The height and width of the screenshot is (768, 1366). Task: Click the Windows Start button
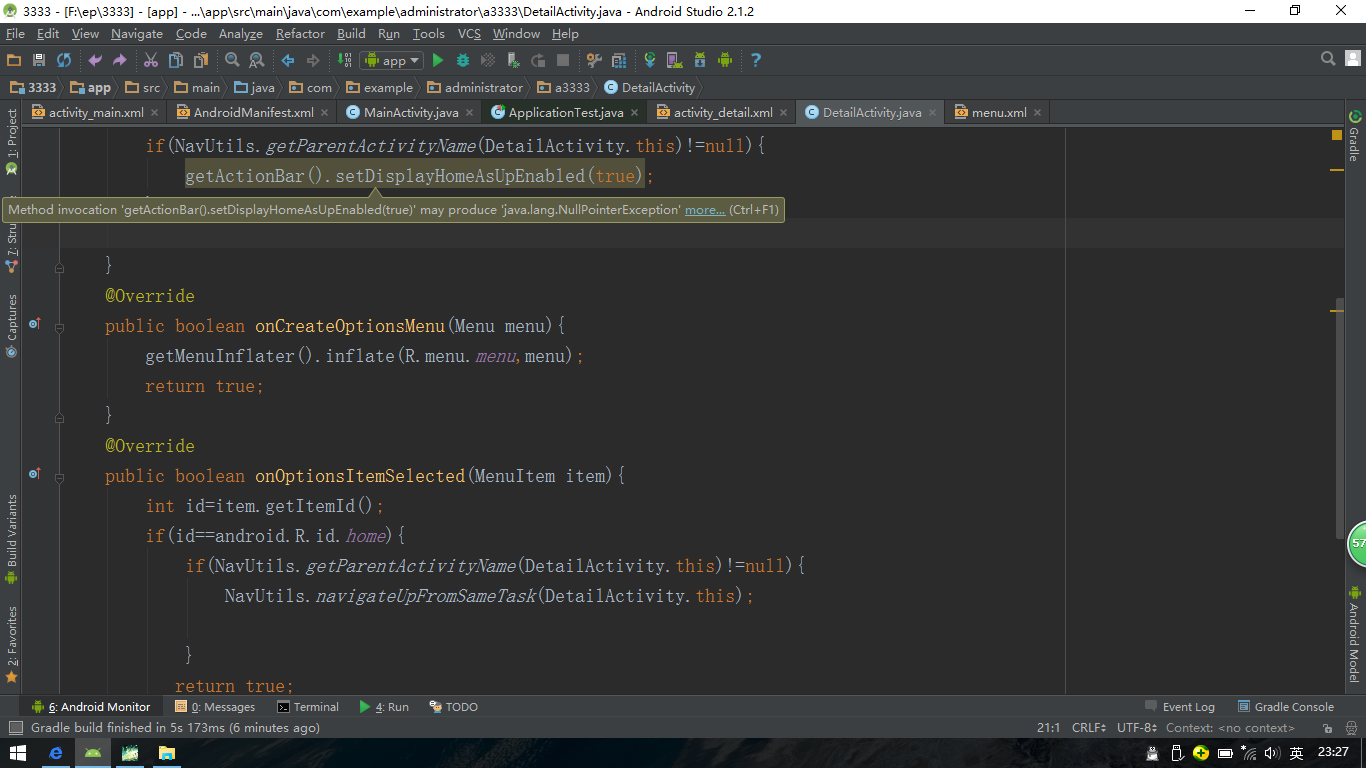(x=18, y=752)
